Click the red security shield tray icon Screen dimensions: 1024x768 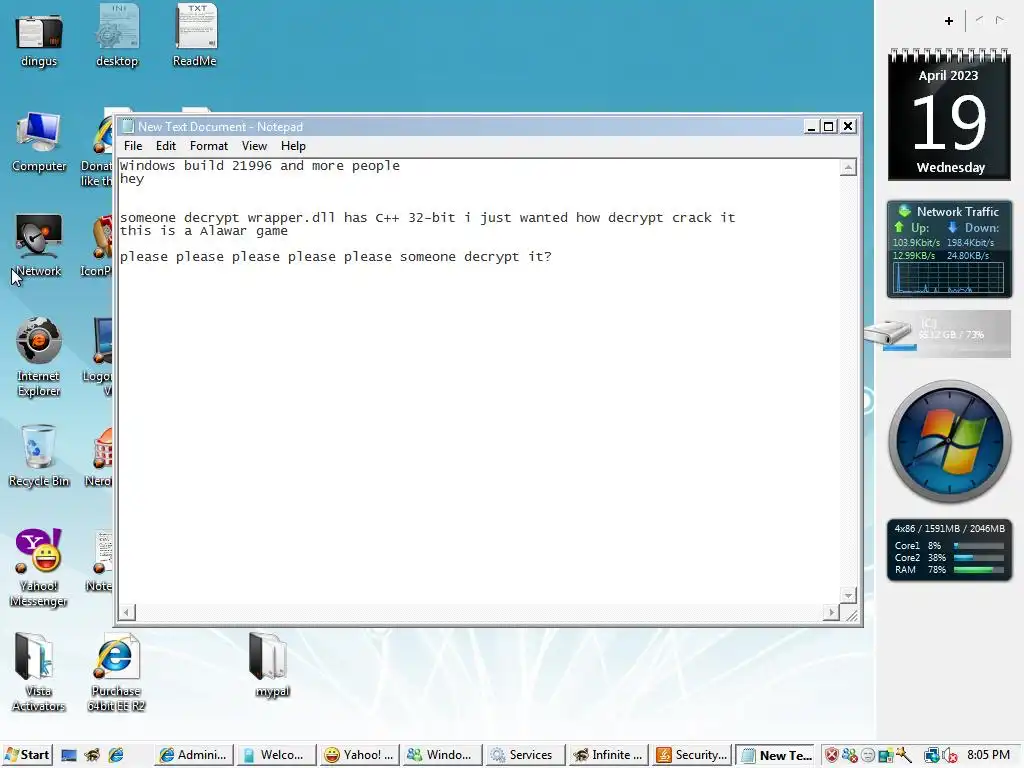pos(831,756)
